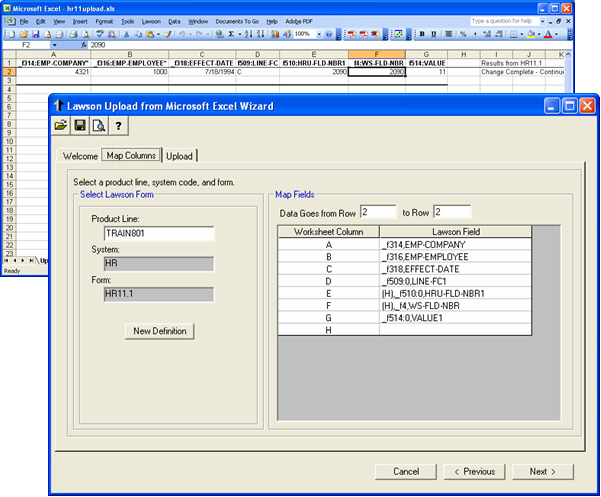Click Excel's Center align icon
Image resolution: width=601 pixels, height=497 pixels.
coord(448,34)
